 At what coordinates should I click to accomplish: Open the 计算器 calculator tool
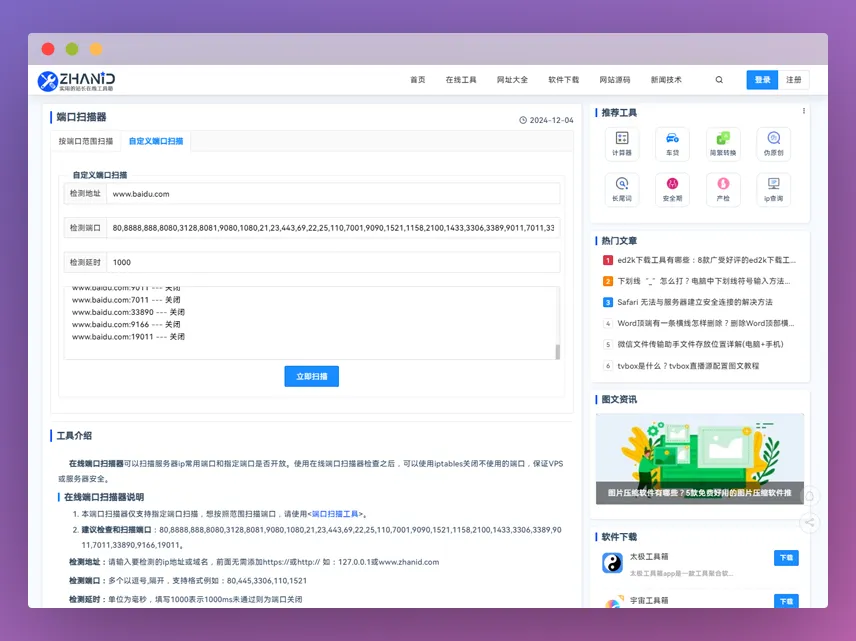coord(622,142)
